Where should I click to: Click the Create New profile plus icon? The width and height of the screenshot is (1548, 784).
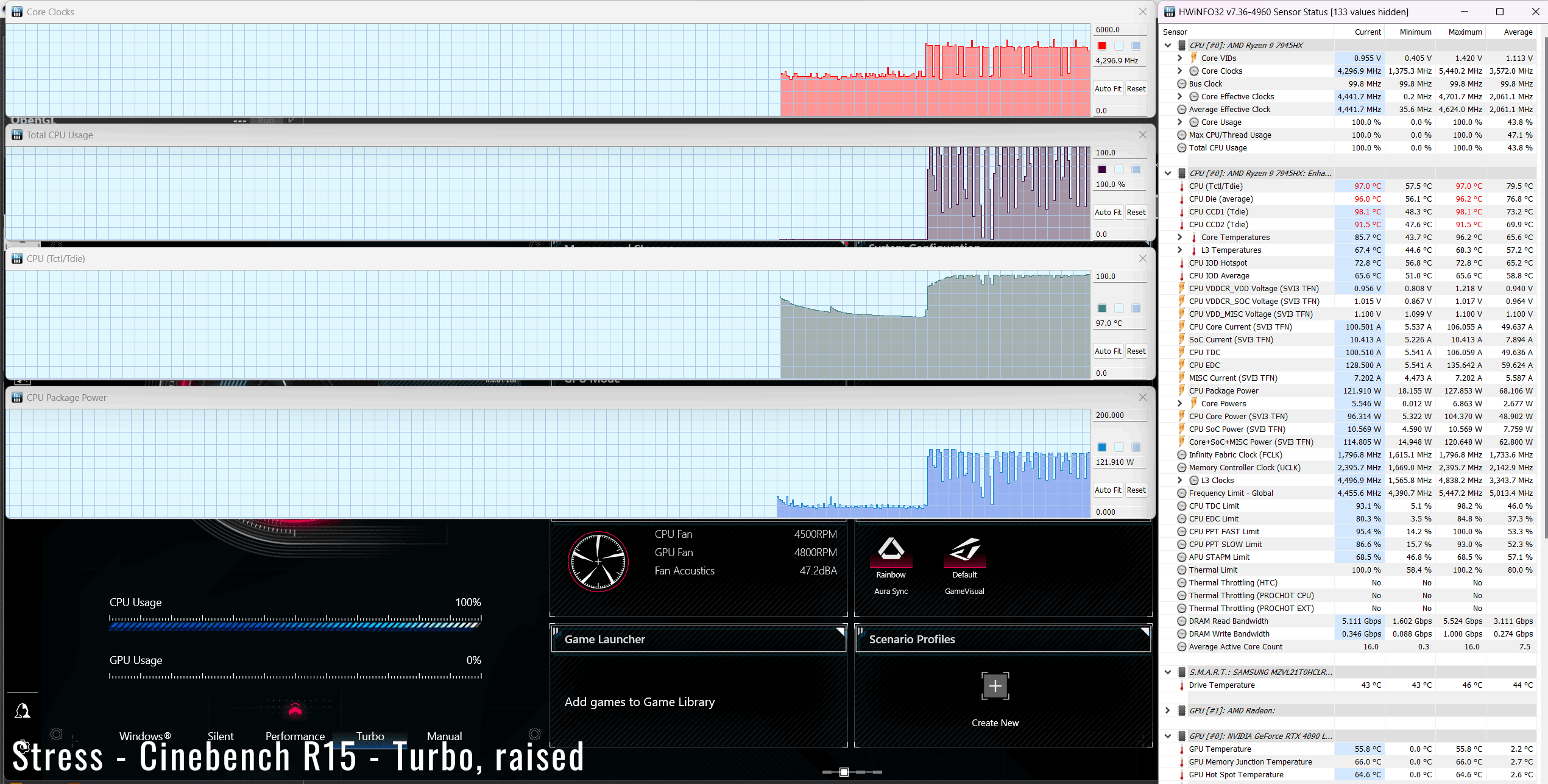click(995, 687)
